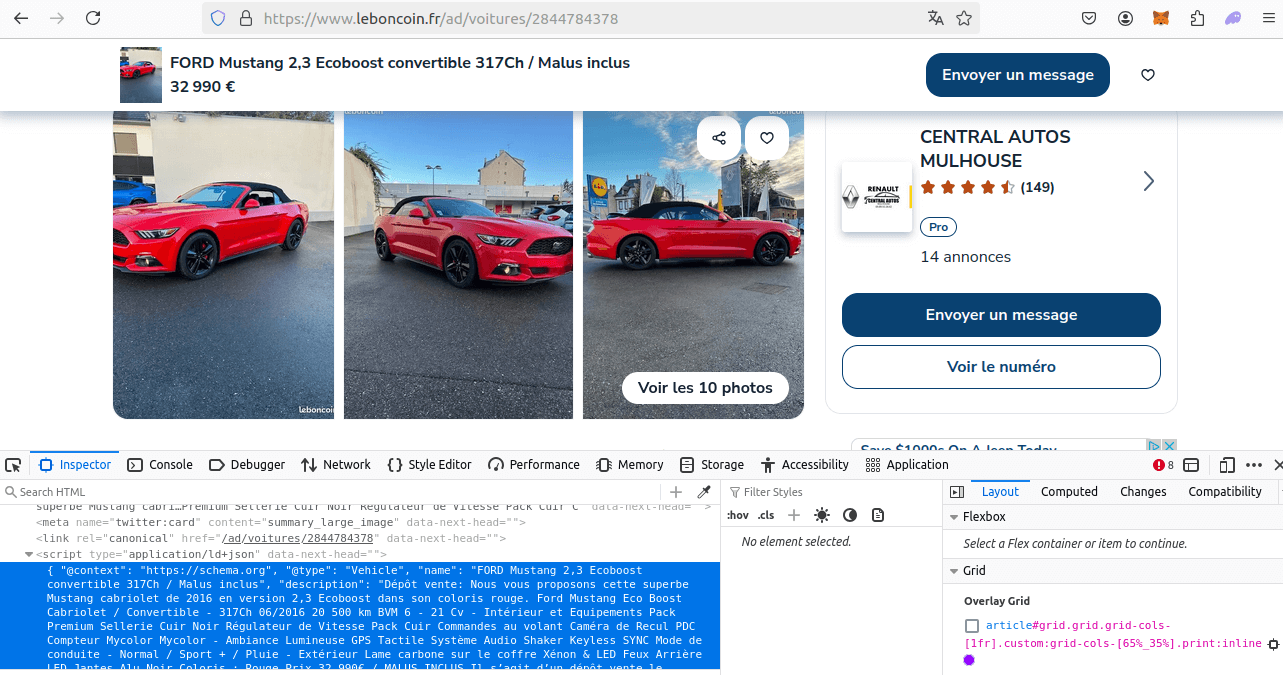Open shield tracking protection info

click(218, 18)
